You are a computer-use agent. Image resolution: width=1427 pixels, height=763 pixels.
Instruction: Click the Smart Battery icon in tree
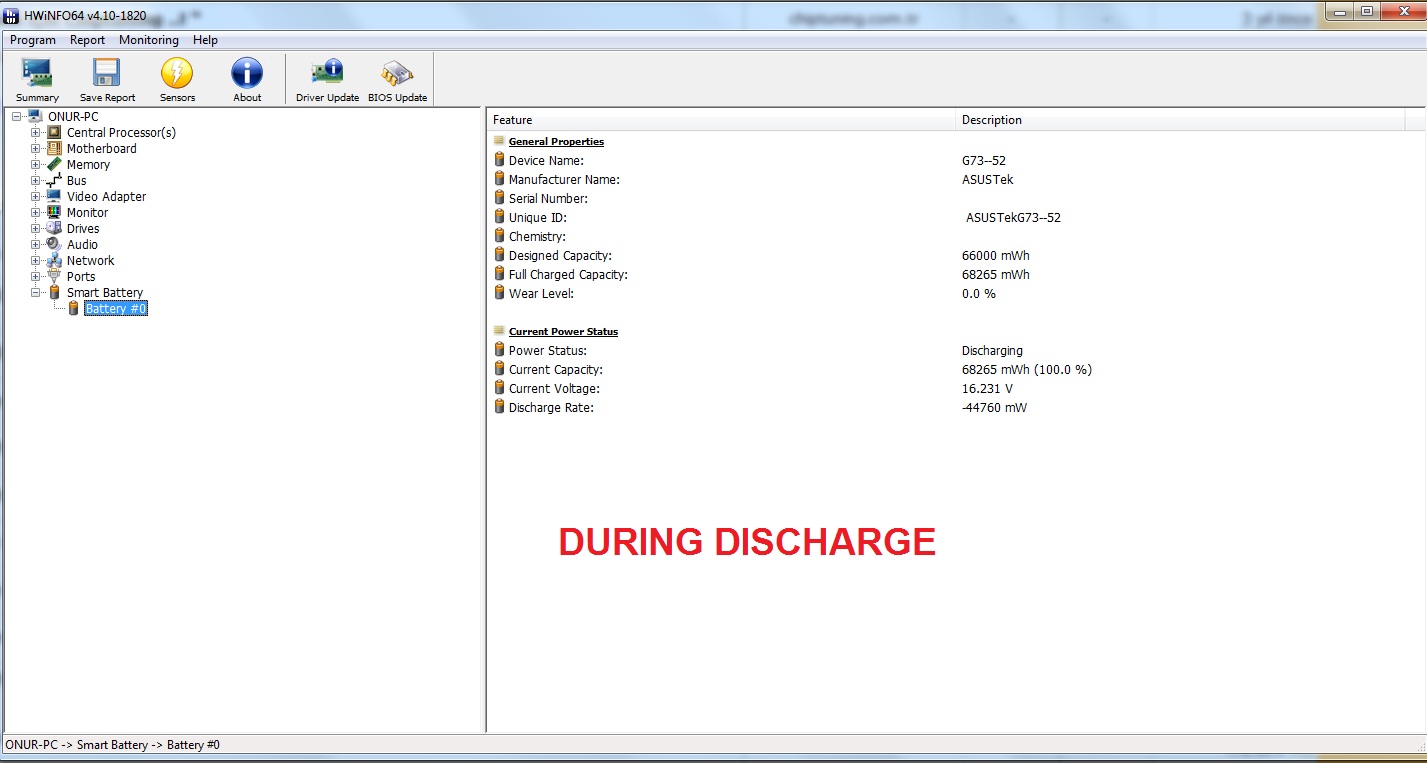[x=54, y=293]
